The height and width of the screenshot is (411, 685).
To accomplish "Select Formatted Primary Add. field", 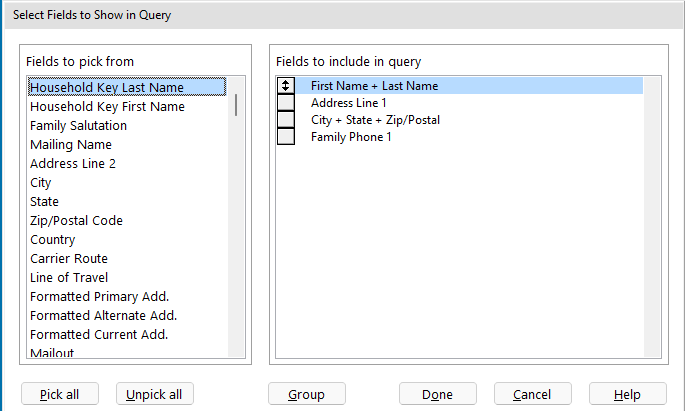I will [x=99, y=296].
